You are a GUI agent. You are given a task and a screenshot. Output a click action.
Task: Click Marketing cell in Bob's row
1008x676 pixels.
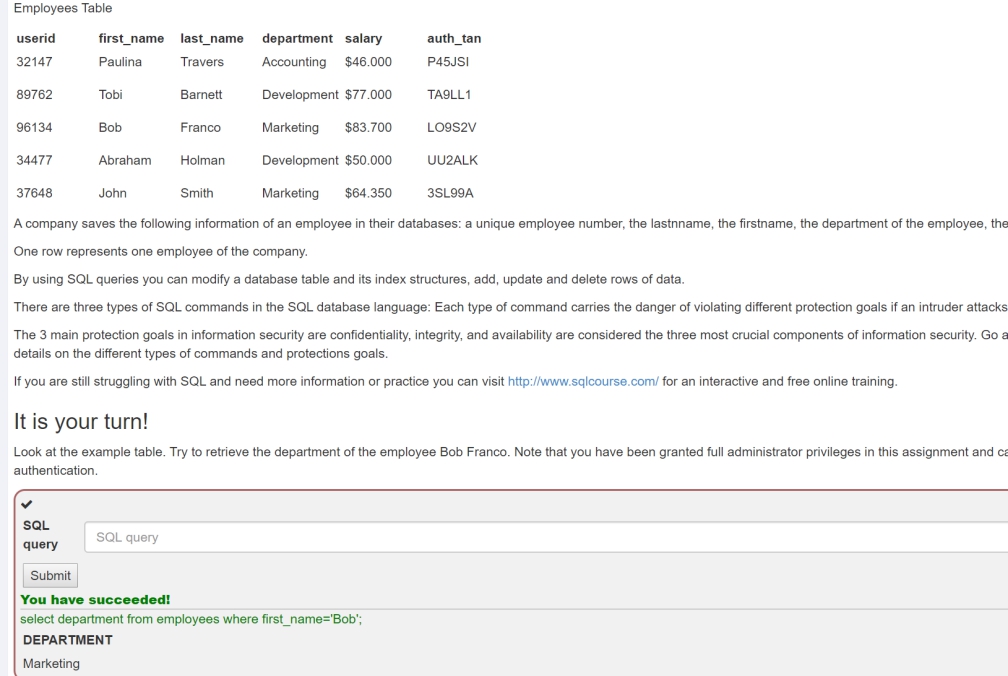click(291, 127)
